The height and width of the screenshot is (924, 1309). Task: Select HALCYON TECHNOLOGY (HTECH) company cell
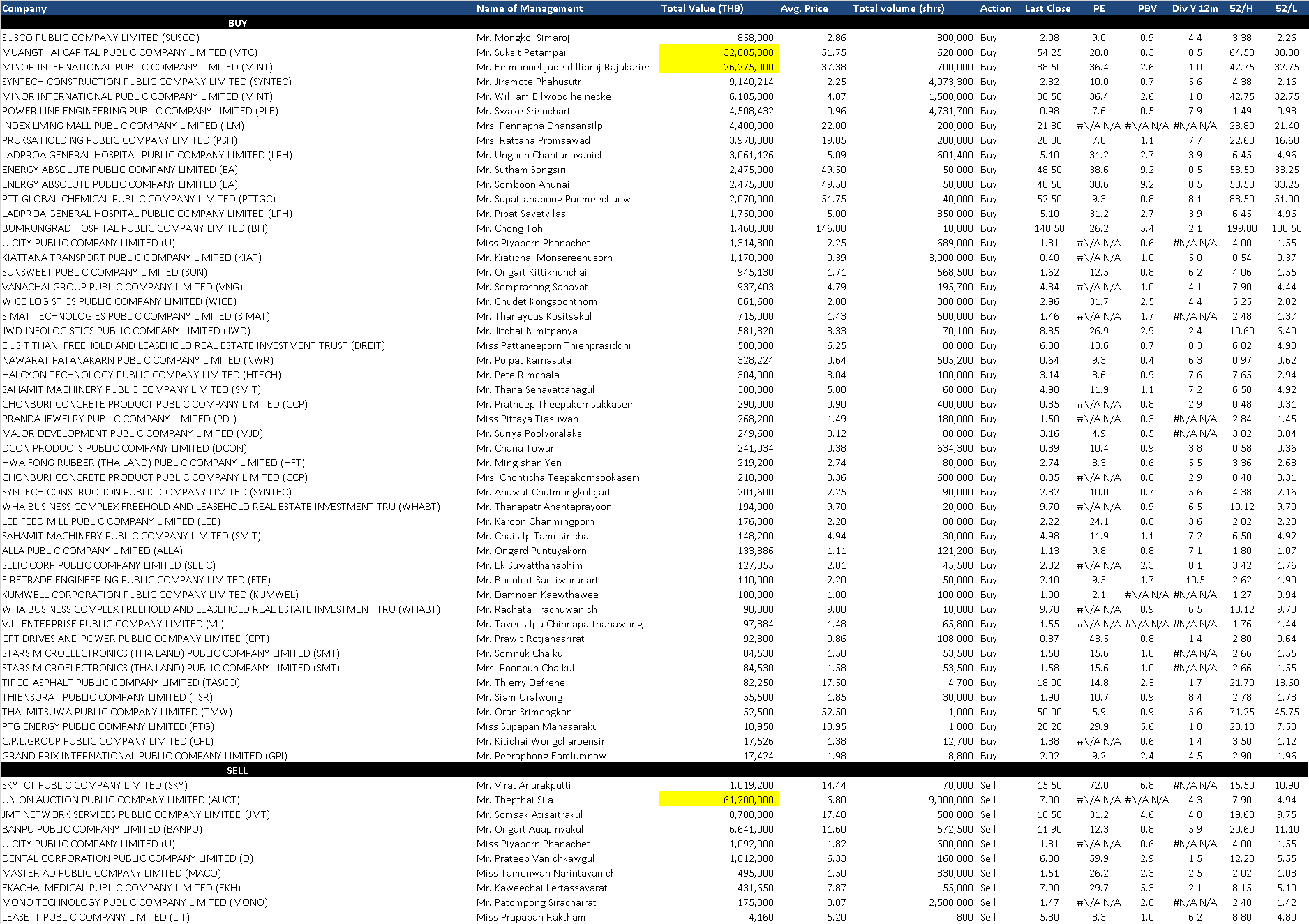click(x=142, y=375)
